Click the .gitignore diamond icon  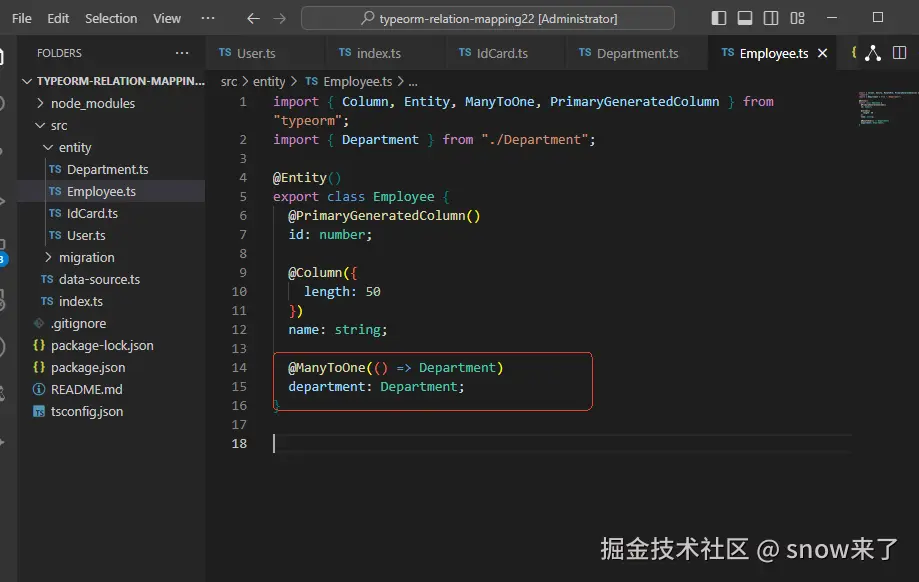[x=39, y=323]
